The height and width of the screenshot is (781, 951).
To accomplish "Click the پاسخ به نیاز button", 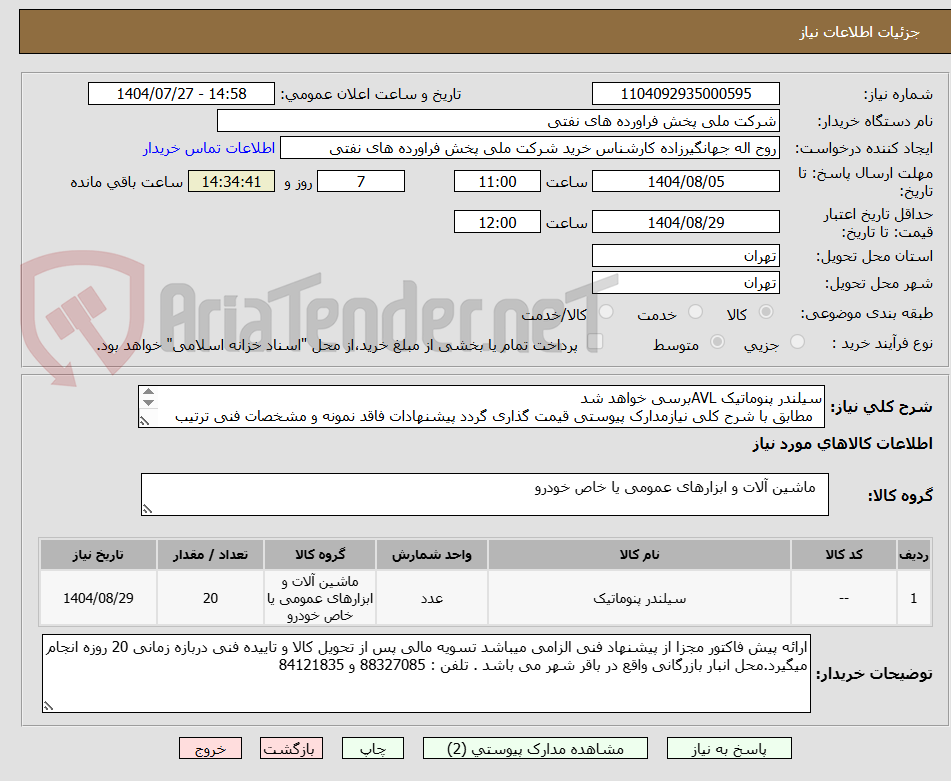I will tap(729, 749).
